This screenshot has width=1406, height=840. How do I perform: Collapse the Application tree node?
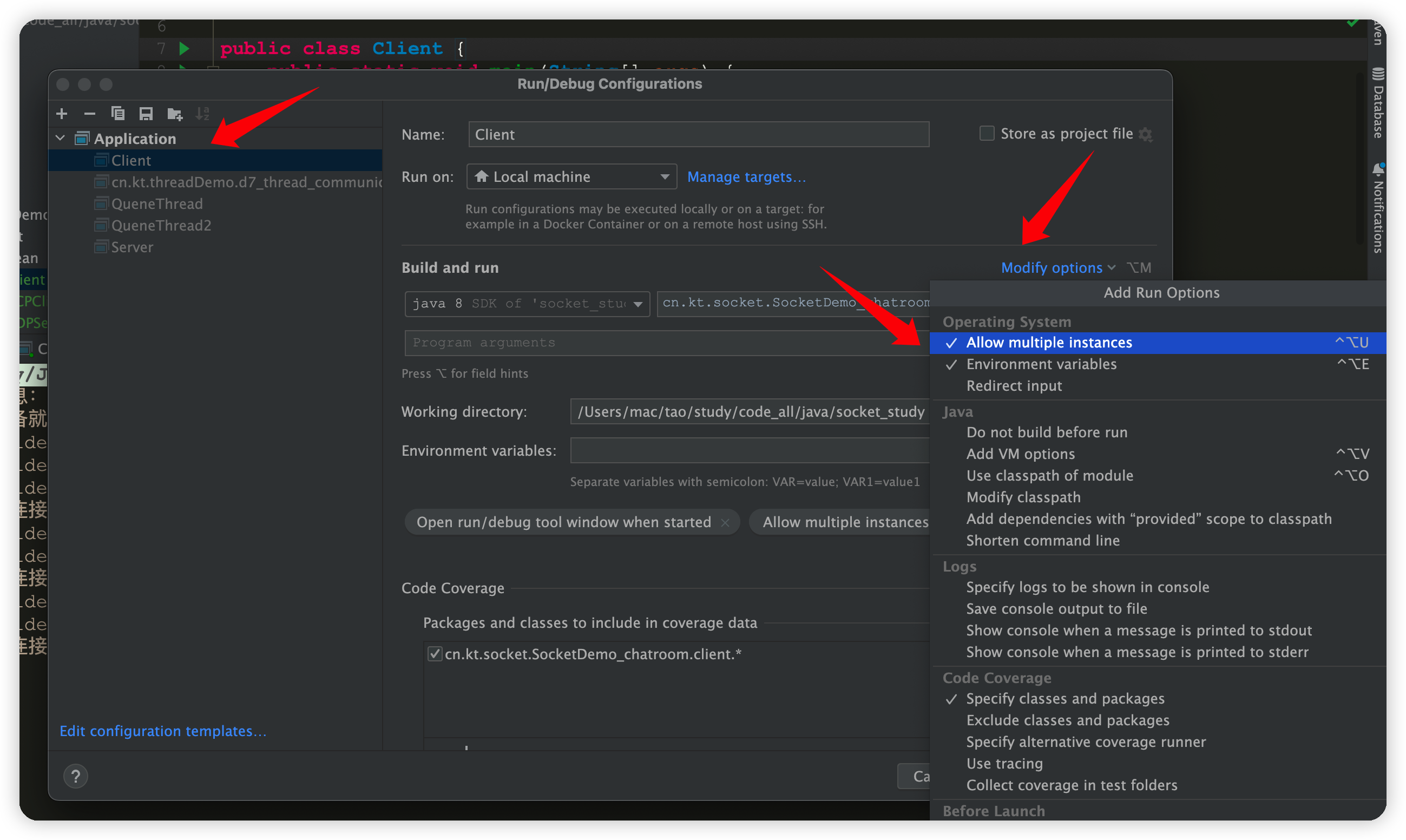[x=61, y=138]
